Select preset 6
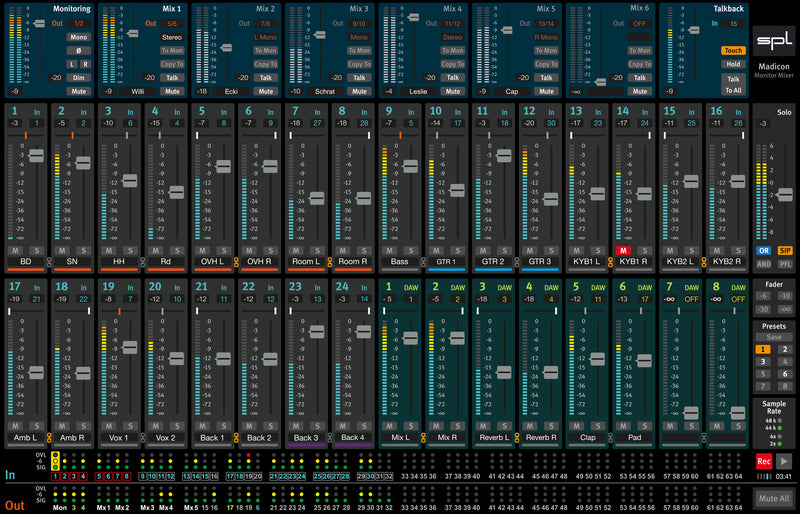Image resolution: width=800 pixels, height=514 pixels. pyautogui.click(x=785, y=374)
